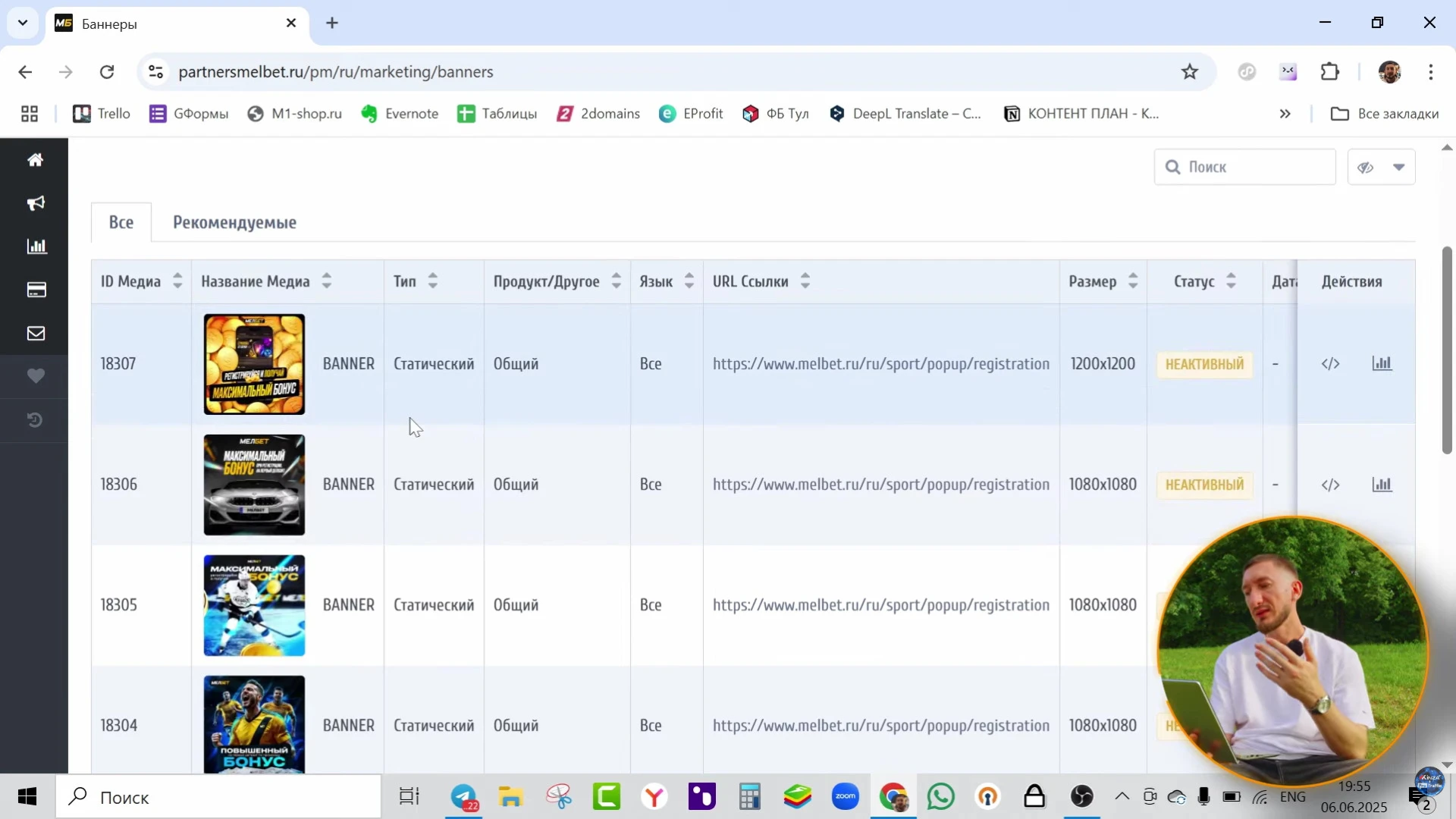
Task: Sort table by Статус column
Action: 1232,281
